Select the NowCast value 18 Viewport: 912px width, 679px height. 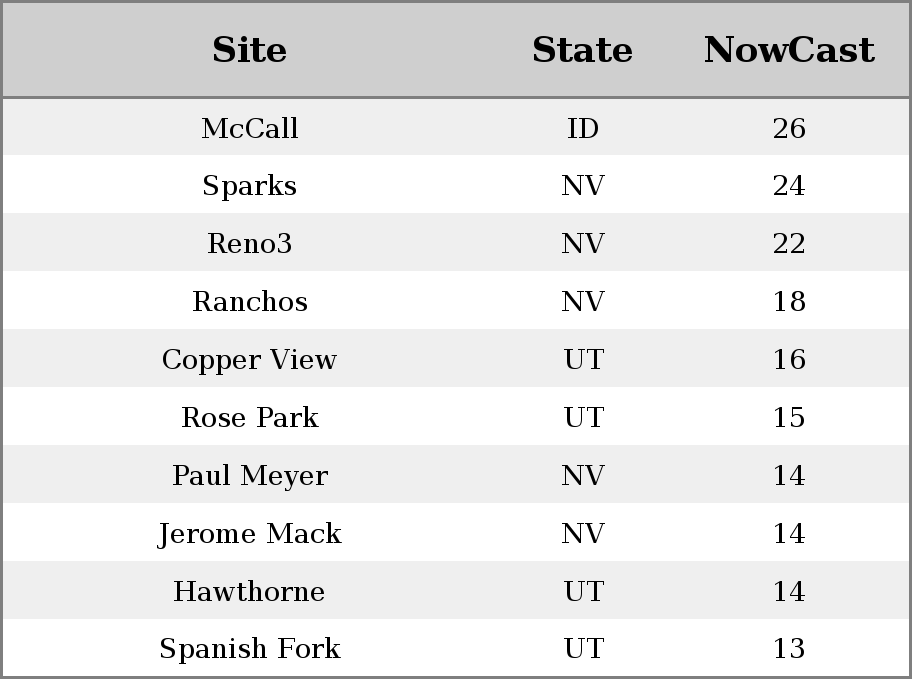[789, 302]
